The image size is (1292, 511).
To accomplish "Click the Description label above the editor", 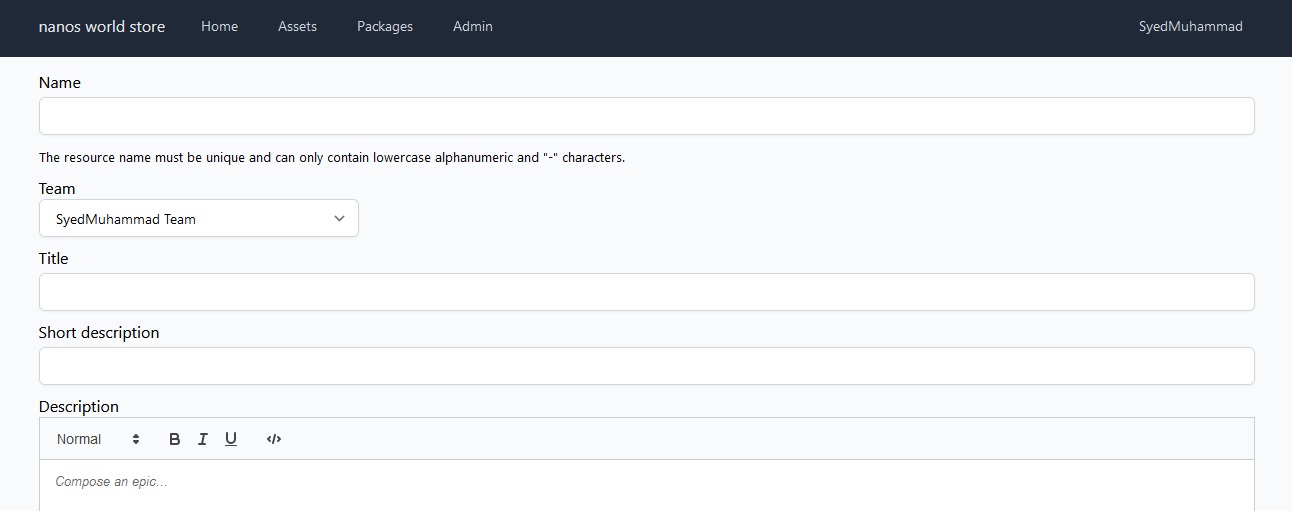I will (79, 407).
